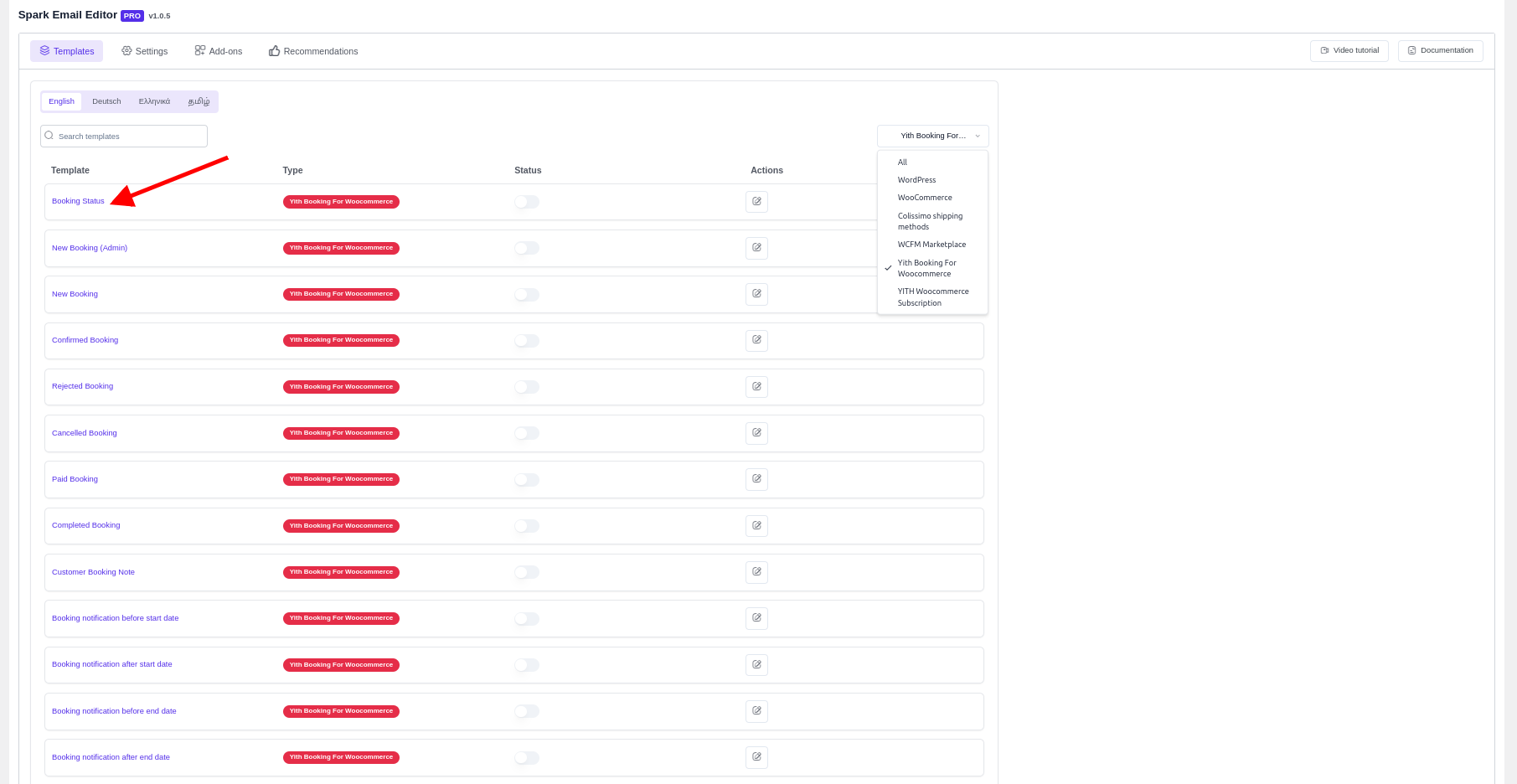This screenshot has height=784, width=1517.
Task: Click edit icon for Cancelled Booking row
Action: [756, 433]
